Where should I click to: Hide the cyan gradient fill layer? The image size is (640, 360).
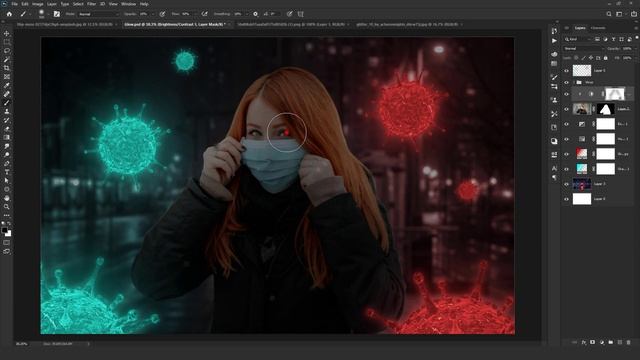[566, 169]
